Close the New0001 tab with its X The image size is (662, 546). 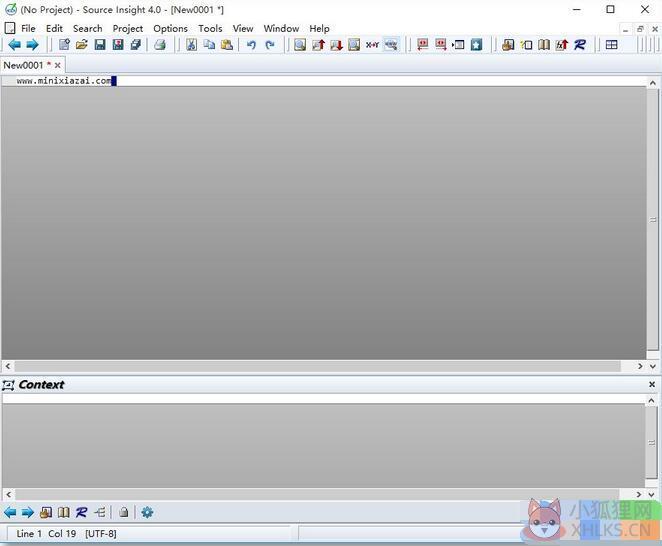(x=57, y=65)
